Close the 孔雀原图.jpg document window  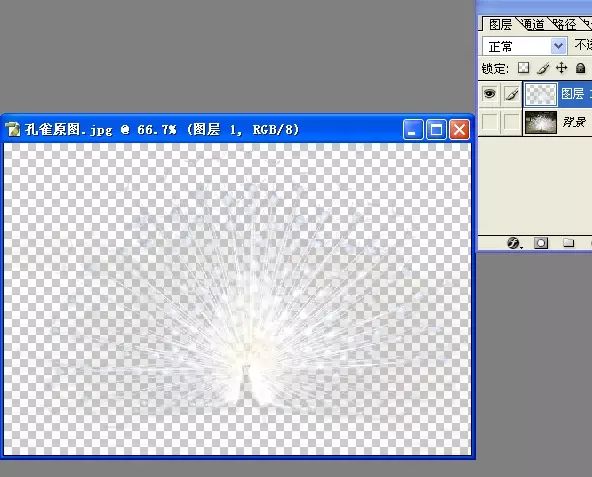coord(459,130)
